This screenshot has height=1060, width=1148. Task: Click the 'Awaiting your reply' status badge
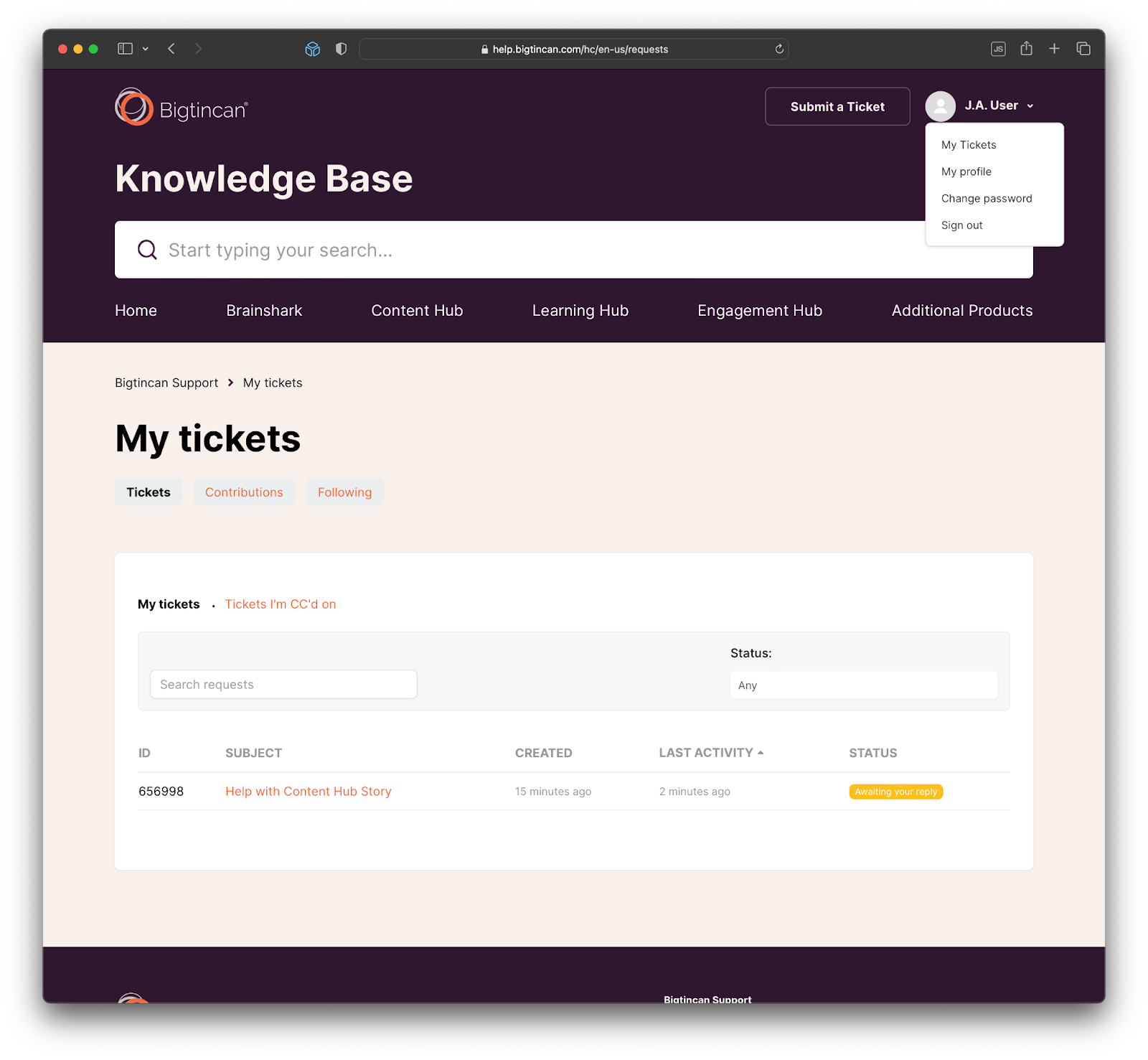(x=895, y=792)
